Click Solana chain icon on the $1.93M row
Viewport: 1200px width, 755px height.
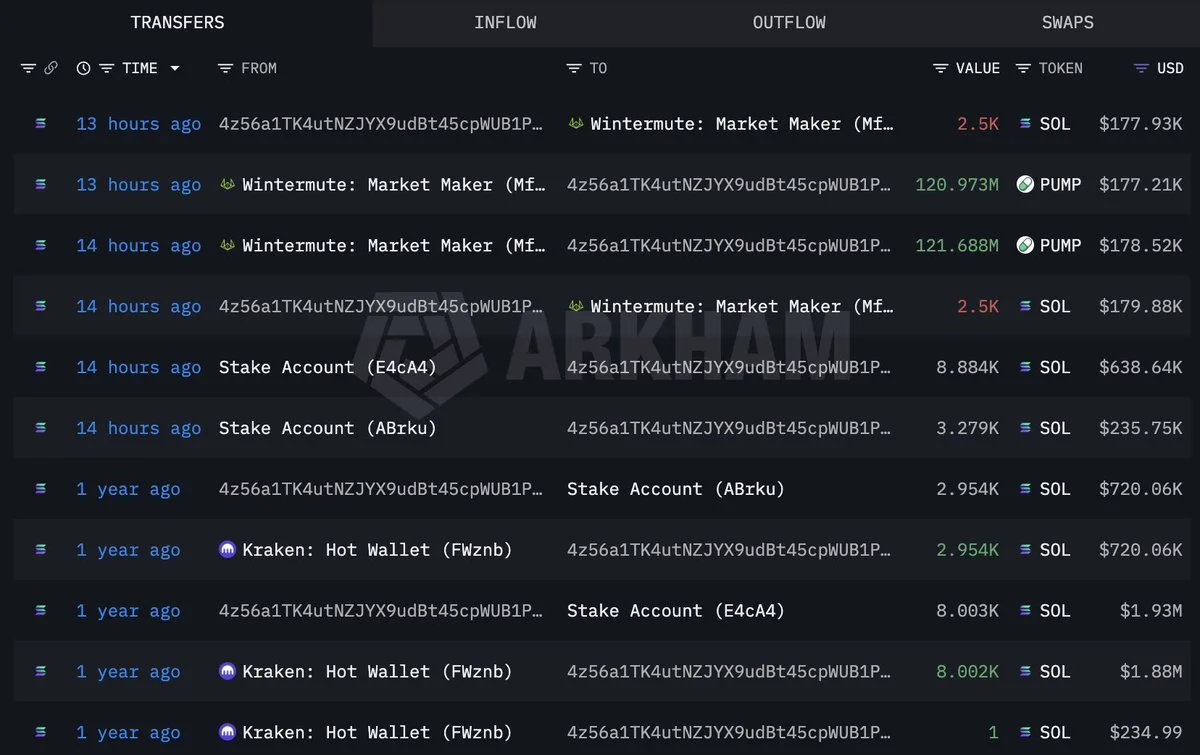(40, 611)
